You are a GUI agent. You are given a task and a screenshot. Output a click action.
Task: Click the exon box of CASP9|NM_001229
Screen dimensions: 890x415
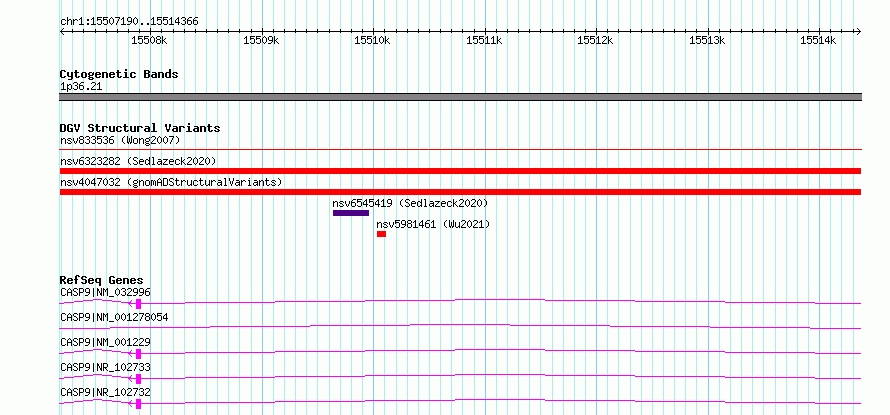tap(138, 354)
